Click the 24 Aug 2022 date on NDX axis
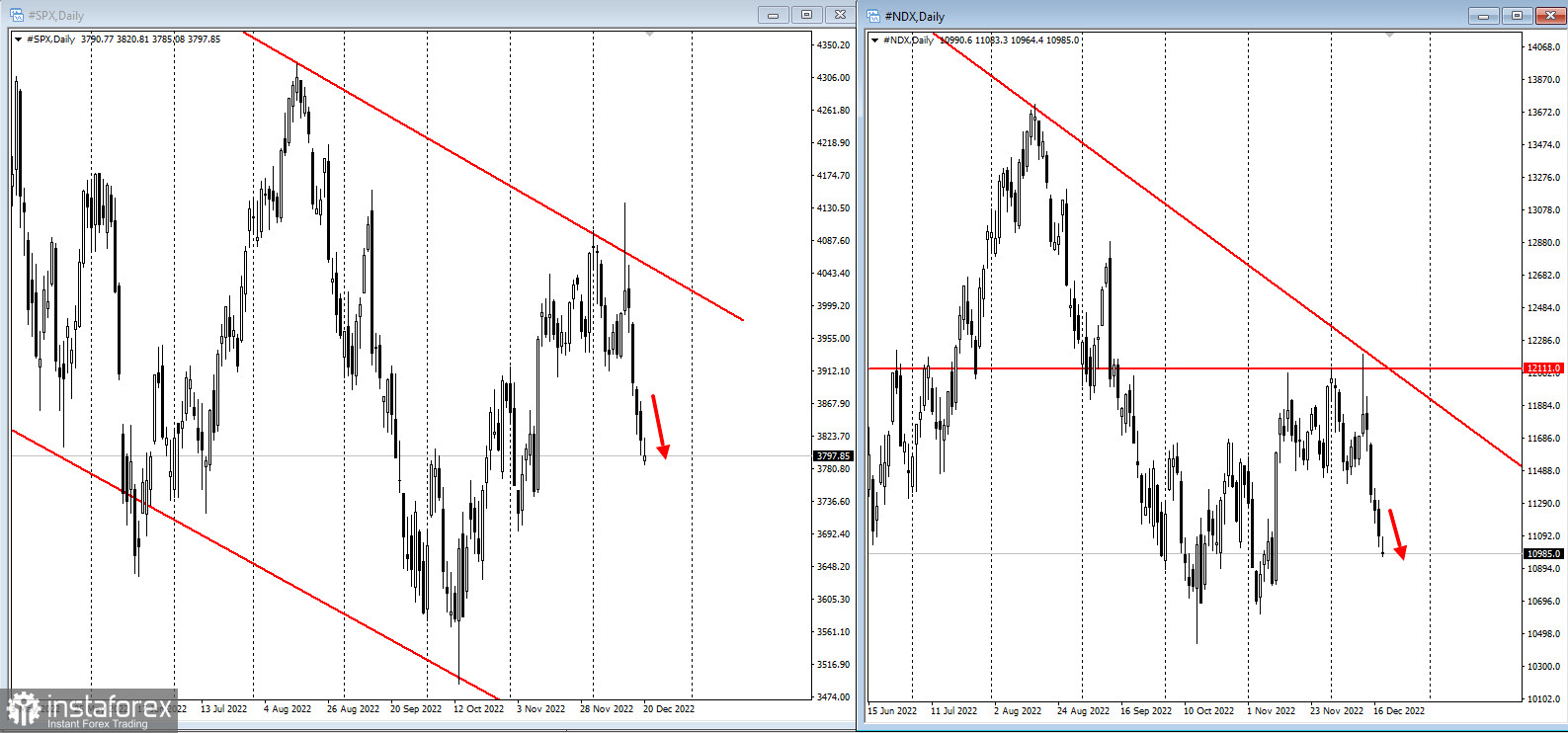Image resolution: width=1568 pixels, height=733 pixels. tap(1083, 711)
